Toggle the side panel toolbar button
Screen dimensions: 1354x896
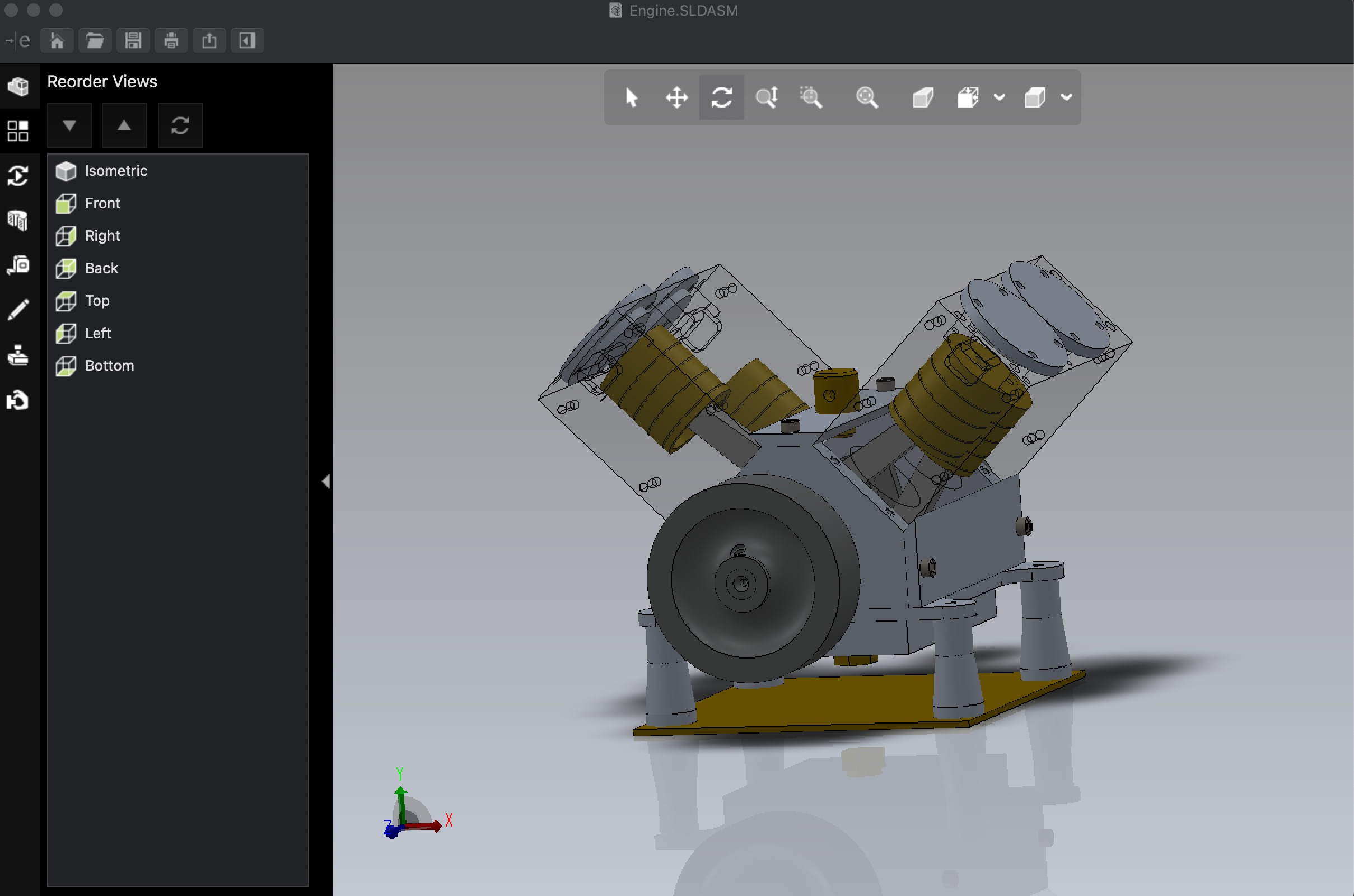coord(248,40)
